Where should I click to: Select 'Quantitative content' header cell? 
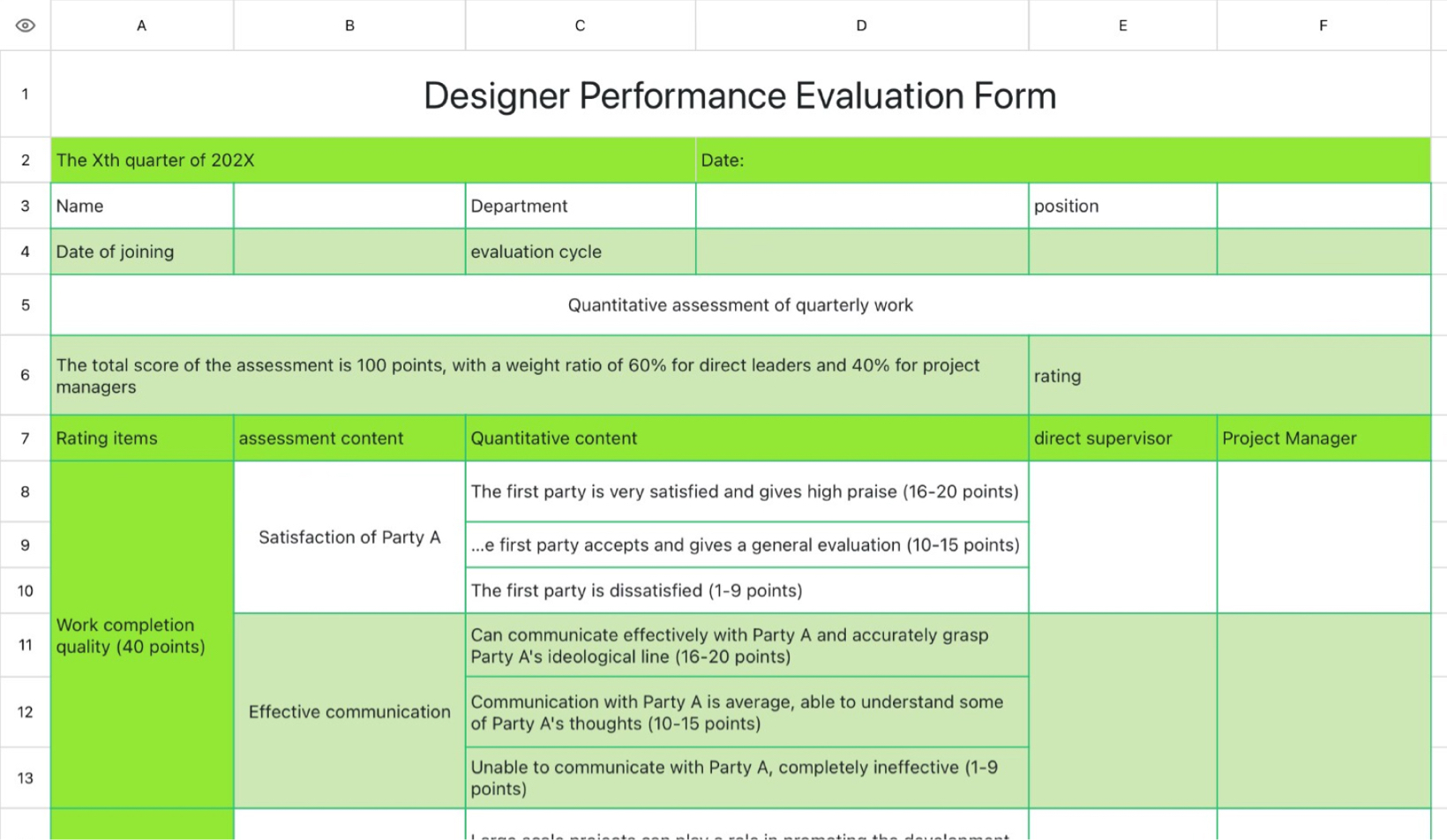(x=747, y=439)
